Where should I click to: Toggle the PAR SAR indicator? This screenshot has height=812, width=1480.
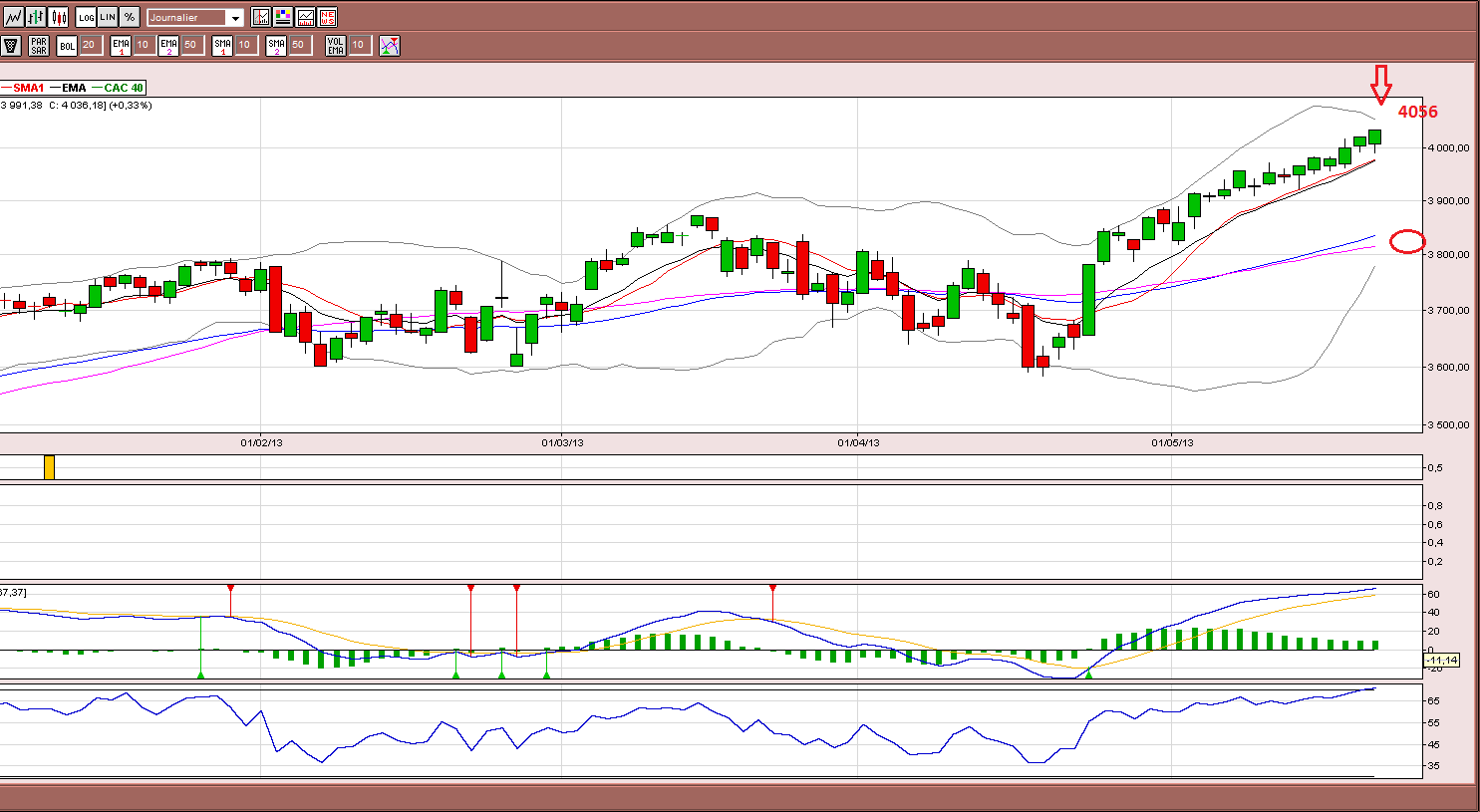(39, 46)
